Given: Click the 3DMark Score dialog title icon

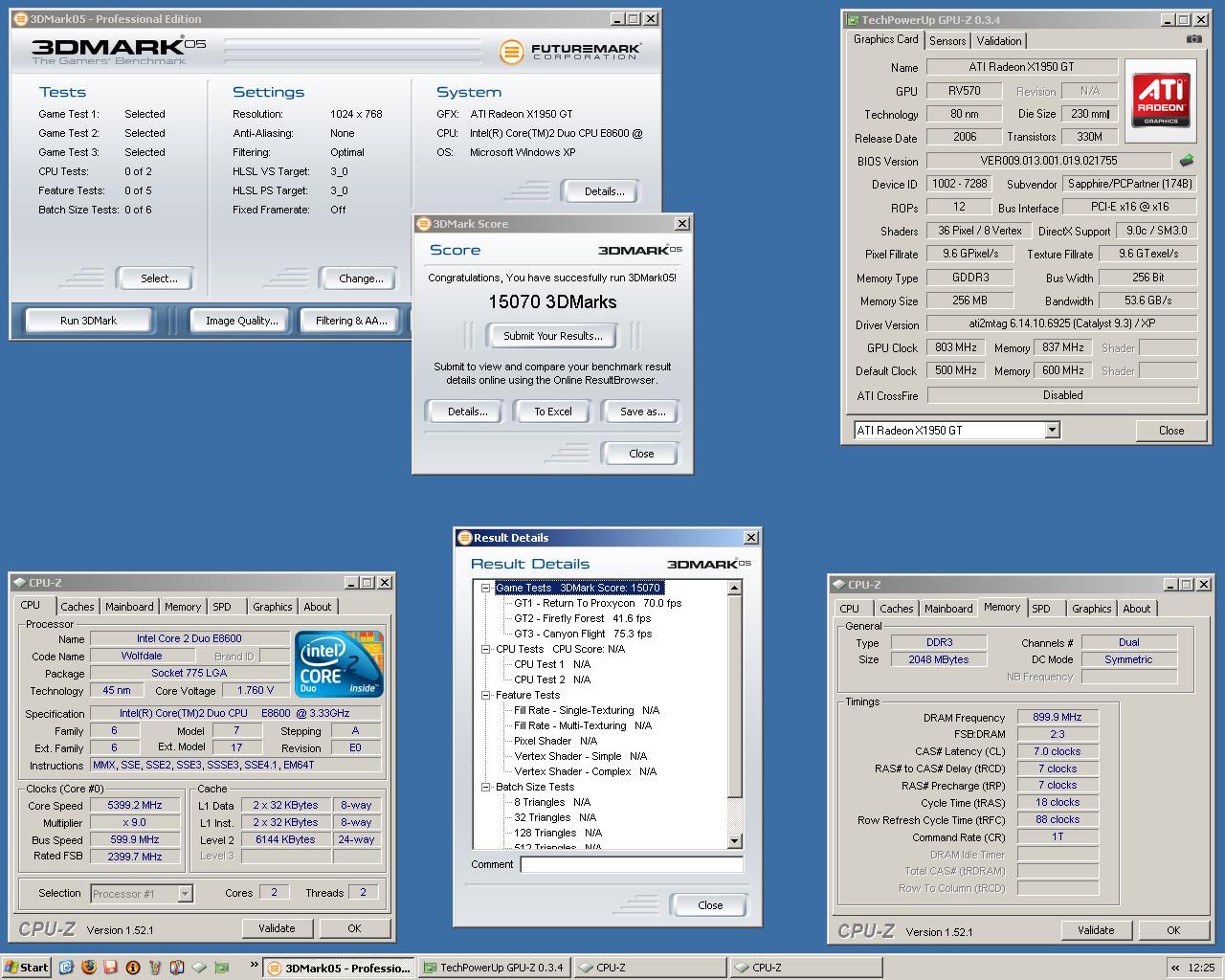Looking at the screenshot, I should (424, 223).
